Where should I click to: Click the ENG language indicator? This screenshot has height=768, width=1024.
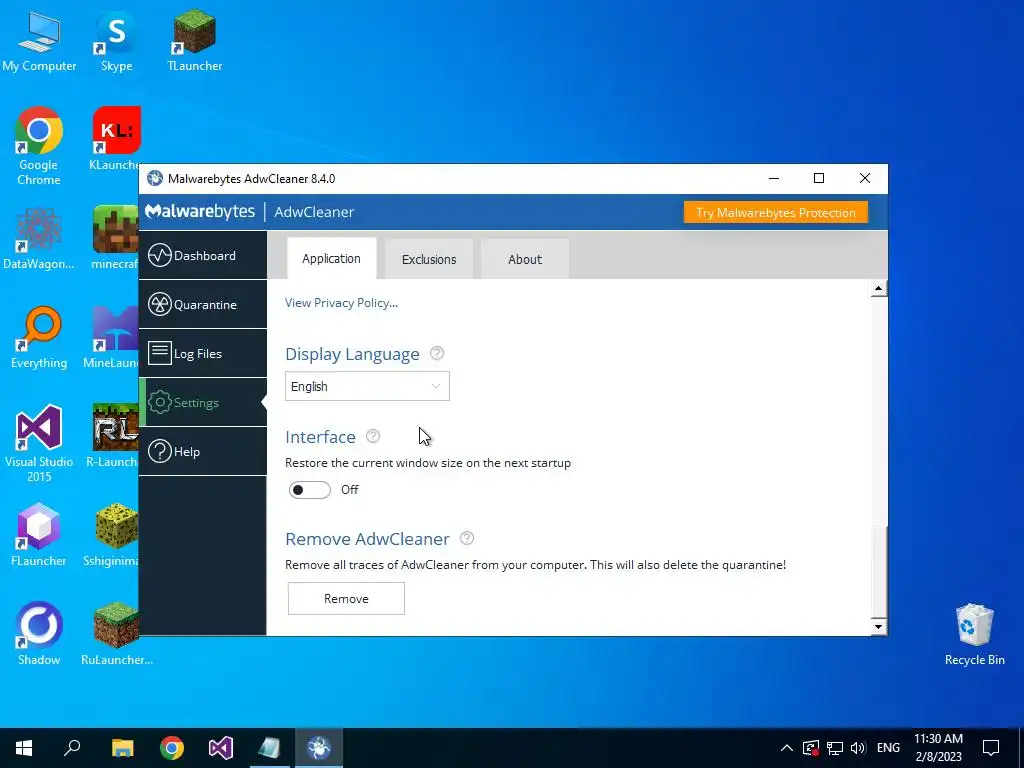click(x=888, y=748)
